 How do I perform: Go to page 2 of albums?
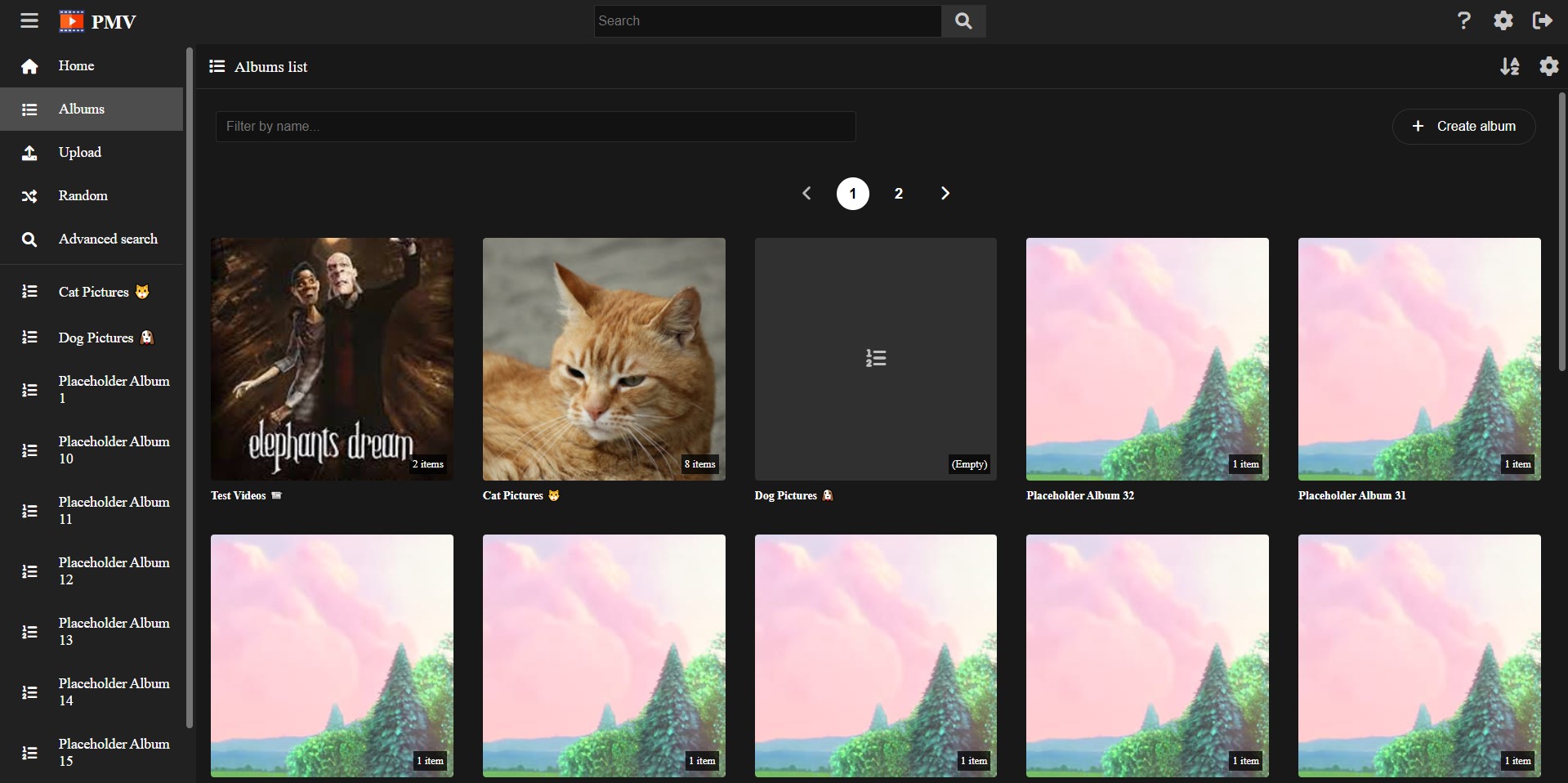pos(899,194)
